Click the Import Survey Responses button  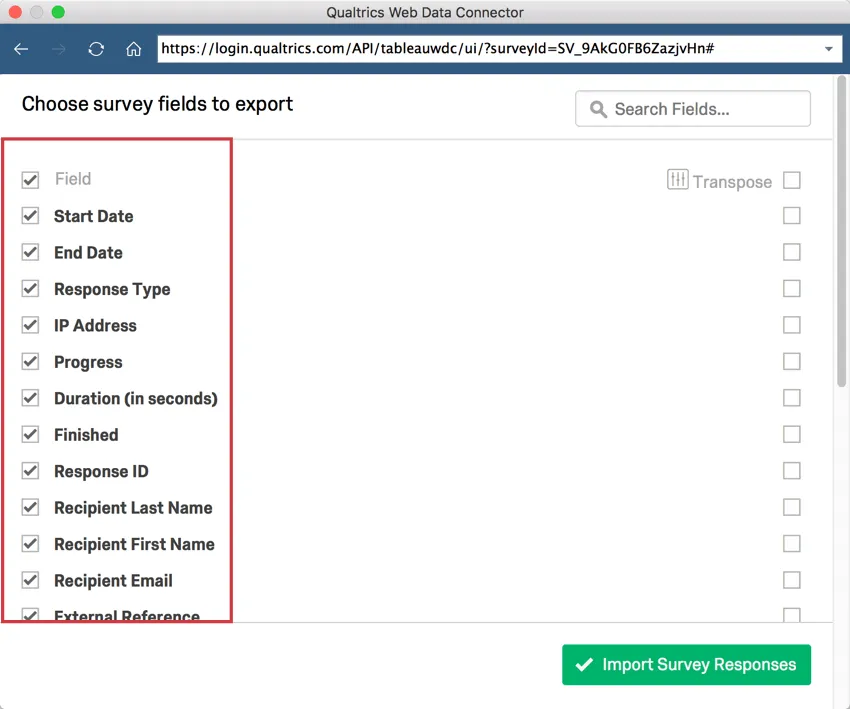click(686, 664)
